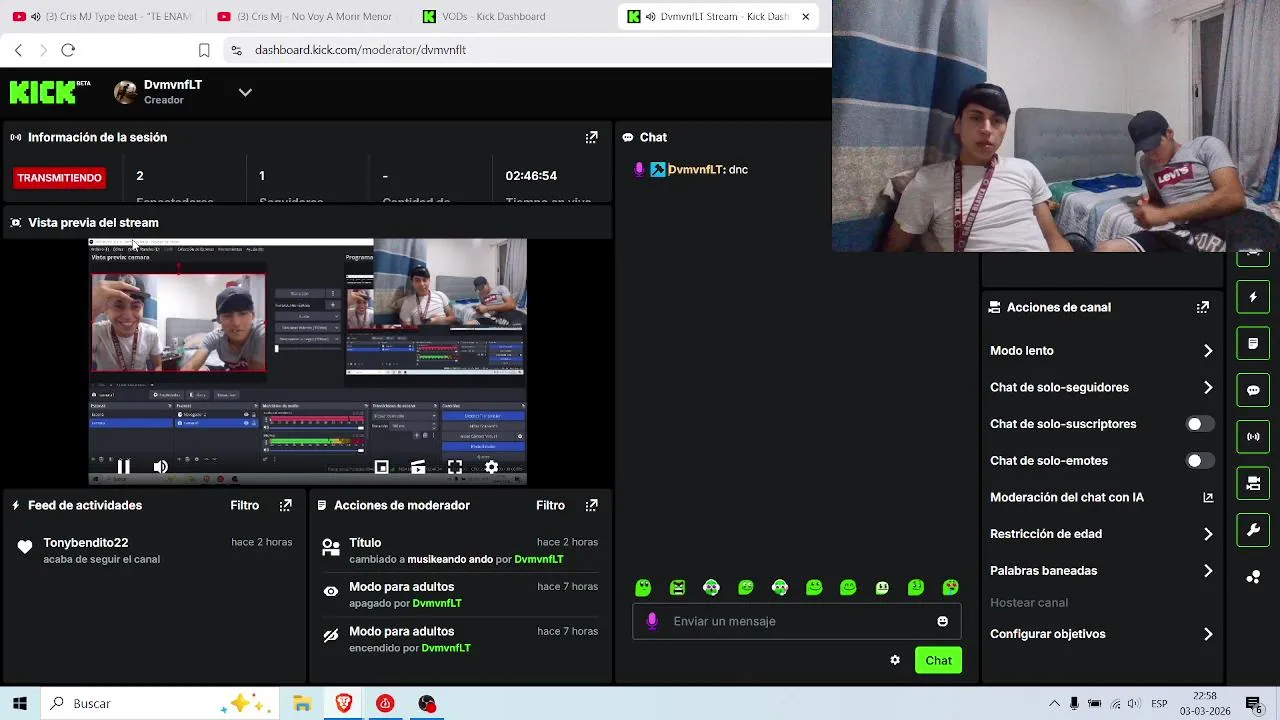Click the TRANSMITIENDO status badge
1280x720 pixels.
tap(59, 178)
